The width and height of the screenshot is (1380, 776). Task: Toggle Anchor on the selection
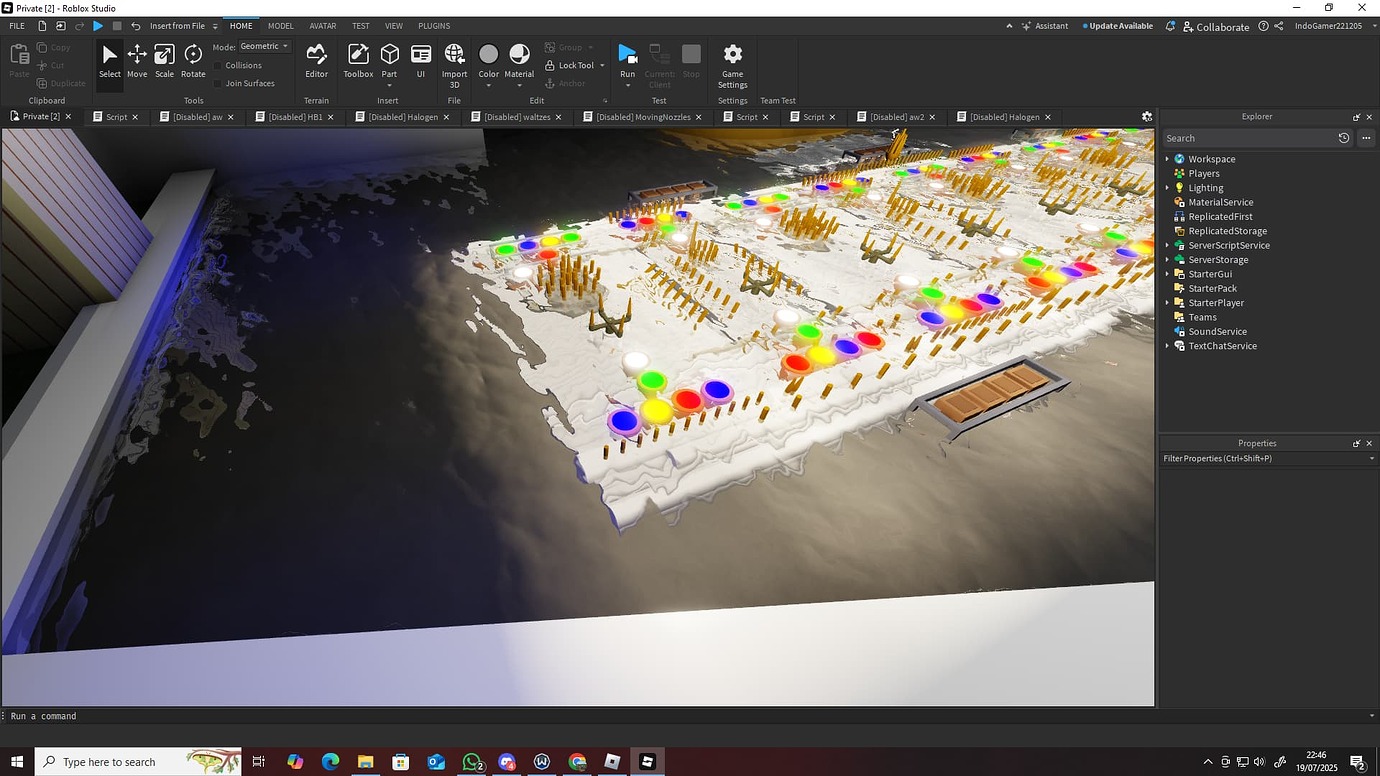(568, 84)
